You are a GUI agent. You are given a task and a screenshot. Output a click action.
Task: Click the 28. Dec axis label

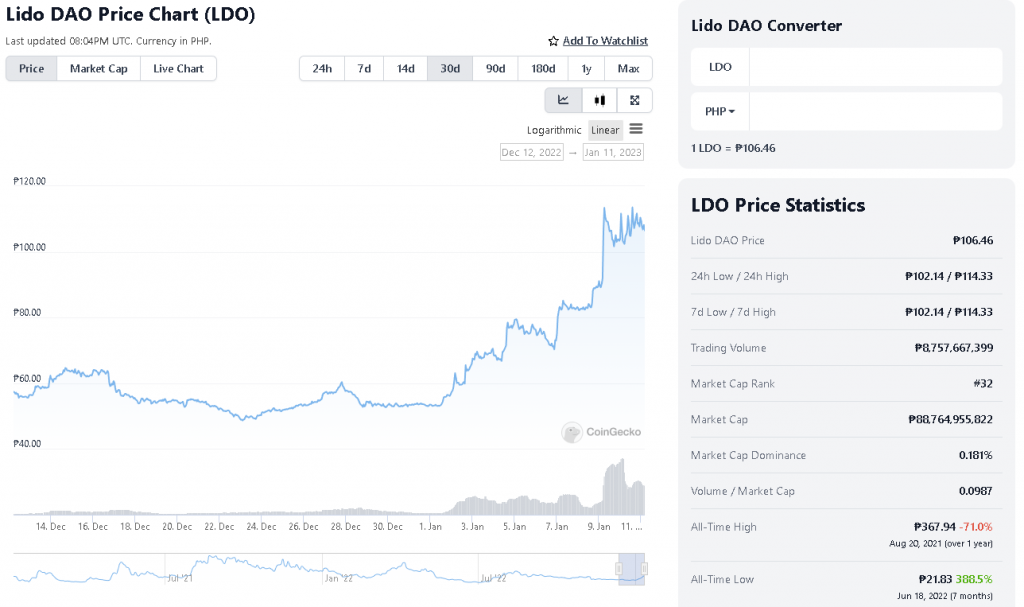point(345,527)
